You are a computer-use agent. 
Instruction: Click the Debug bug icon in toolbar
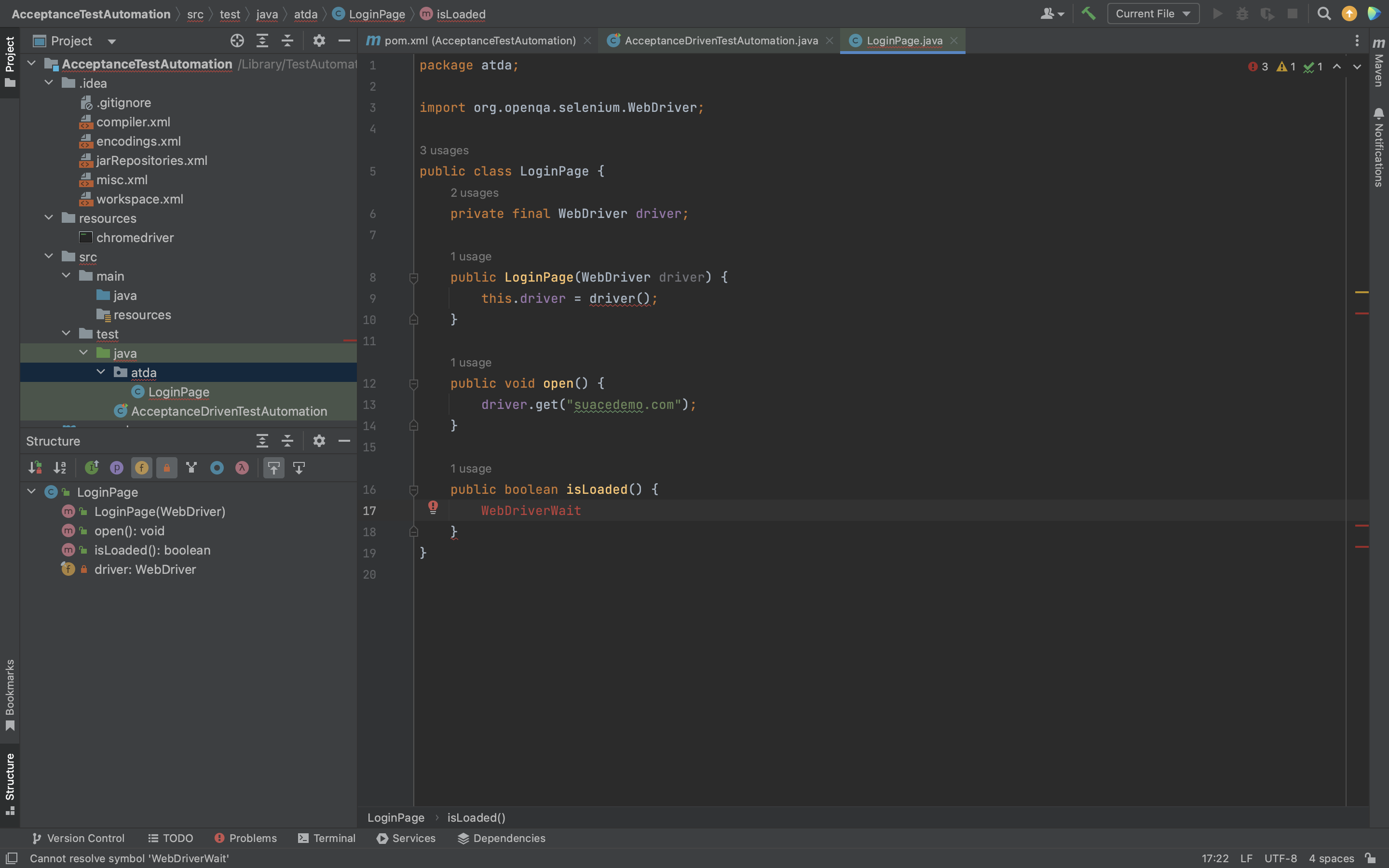pyautogui.click(x=1242, y=13)
